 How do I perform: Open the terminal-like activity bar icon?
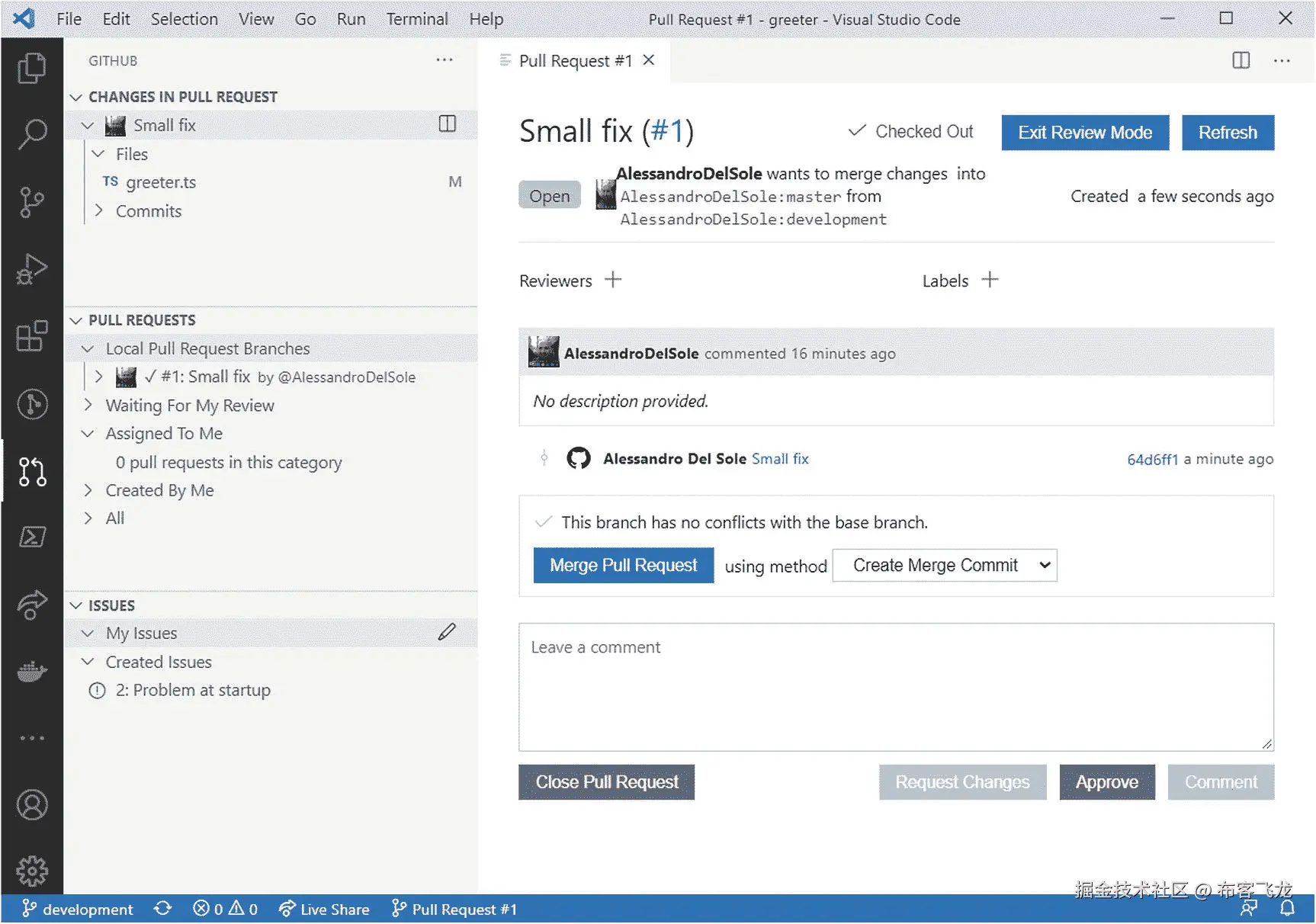pyautogui.click(x=32, y=537)
